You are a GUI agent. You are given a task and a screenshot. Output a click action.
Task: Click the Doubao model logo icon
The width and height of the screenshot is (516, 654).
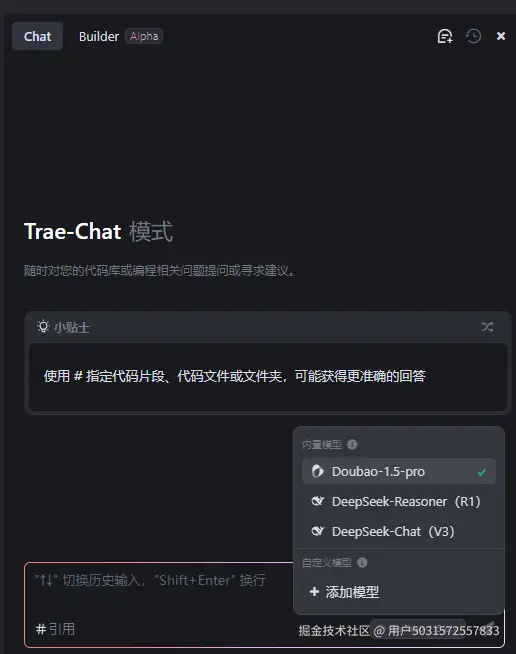coord(317,471)
